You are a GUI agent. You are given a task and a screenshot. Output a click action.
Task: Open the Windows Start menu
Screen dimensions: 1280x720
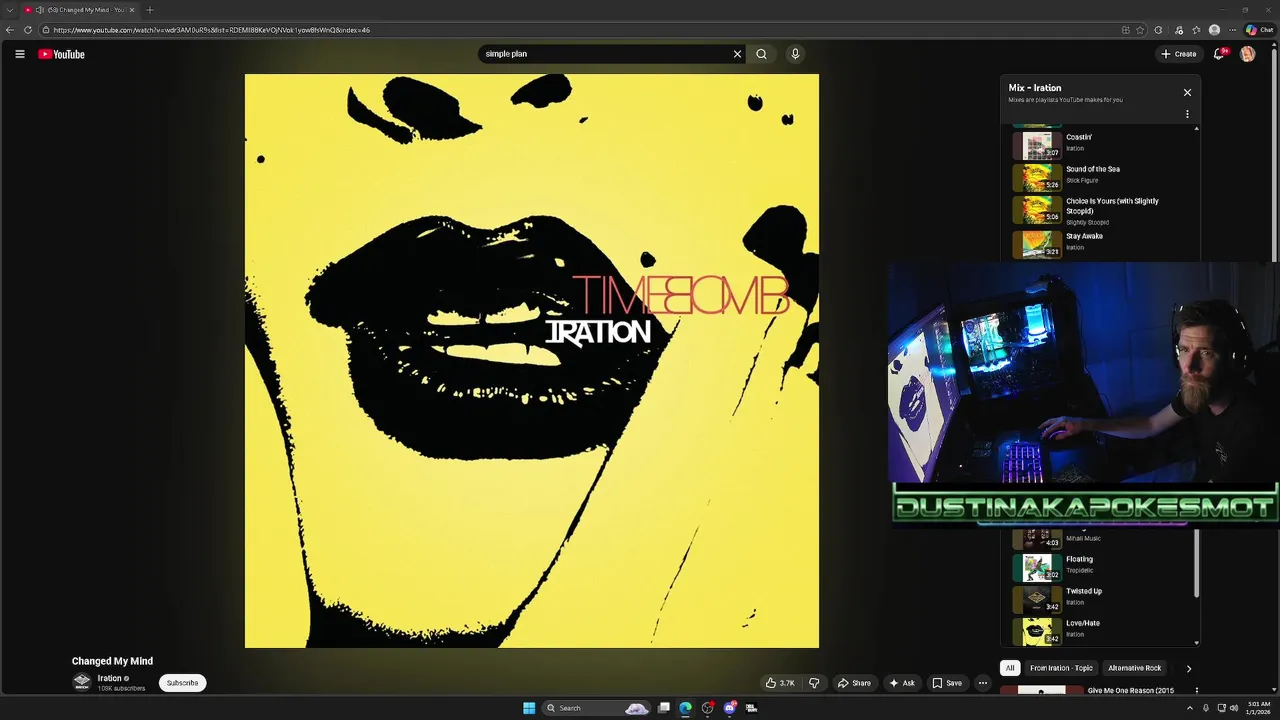click(529, 708)
